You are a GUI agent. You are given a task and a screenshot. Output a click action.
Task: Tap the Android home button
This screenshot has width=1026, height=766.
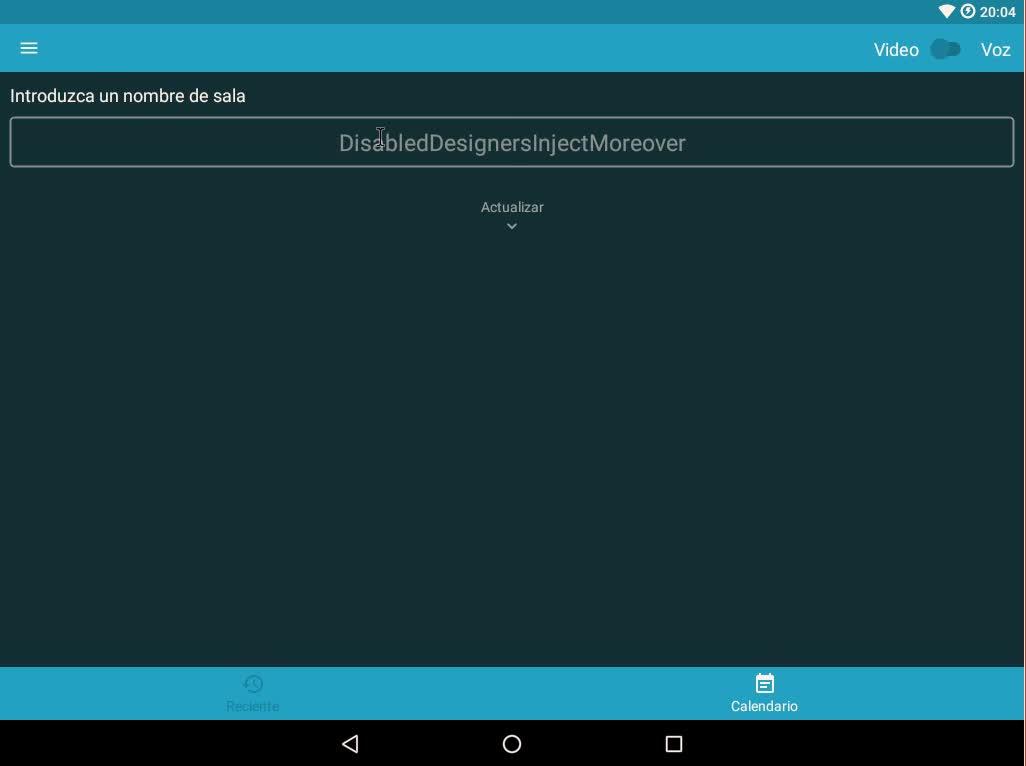512,744
